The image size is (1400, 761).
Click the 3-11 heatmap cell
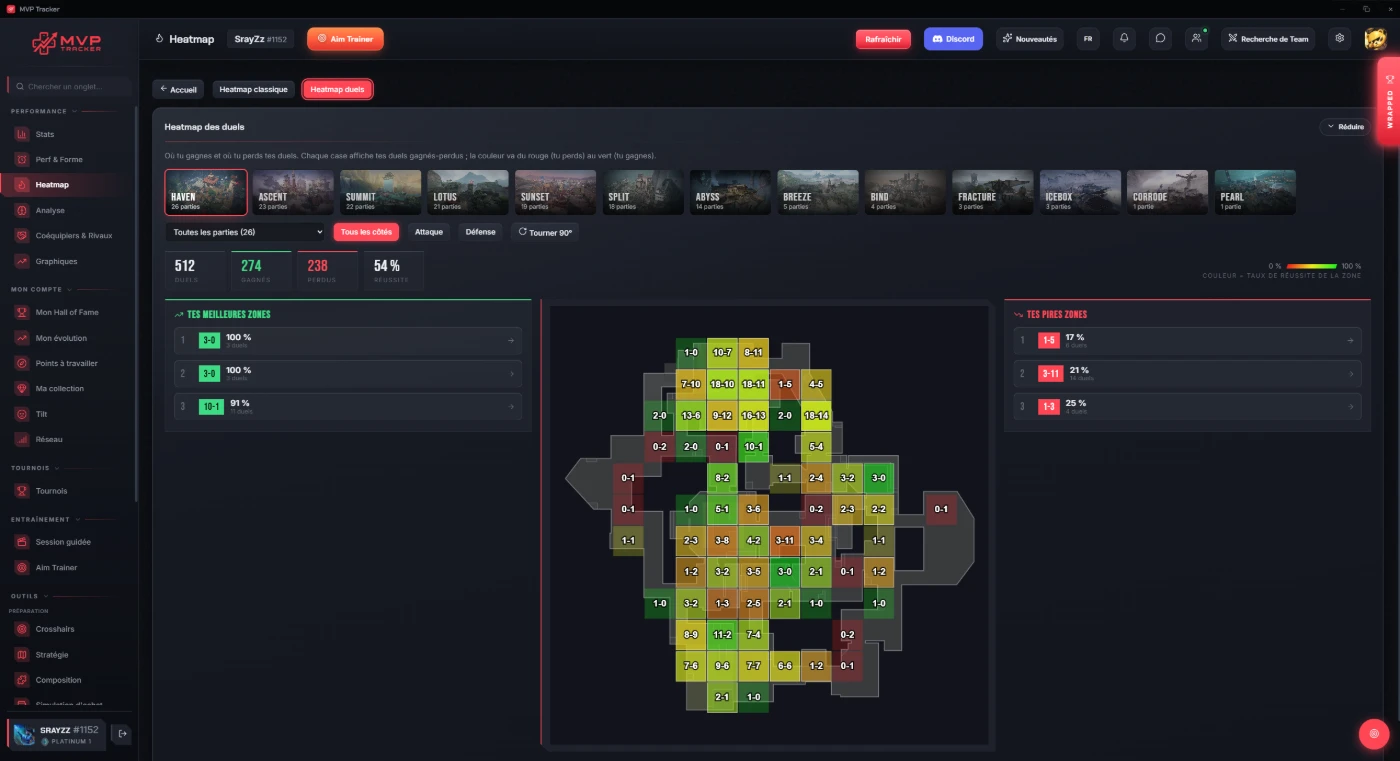(785, 540)
